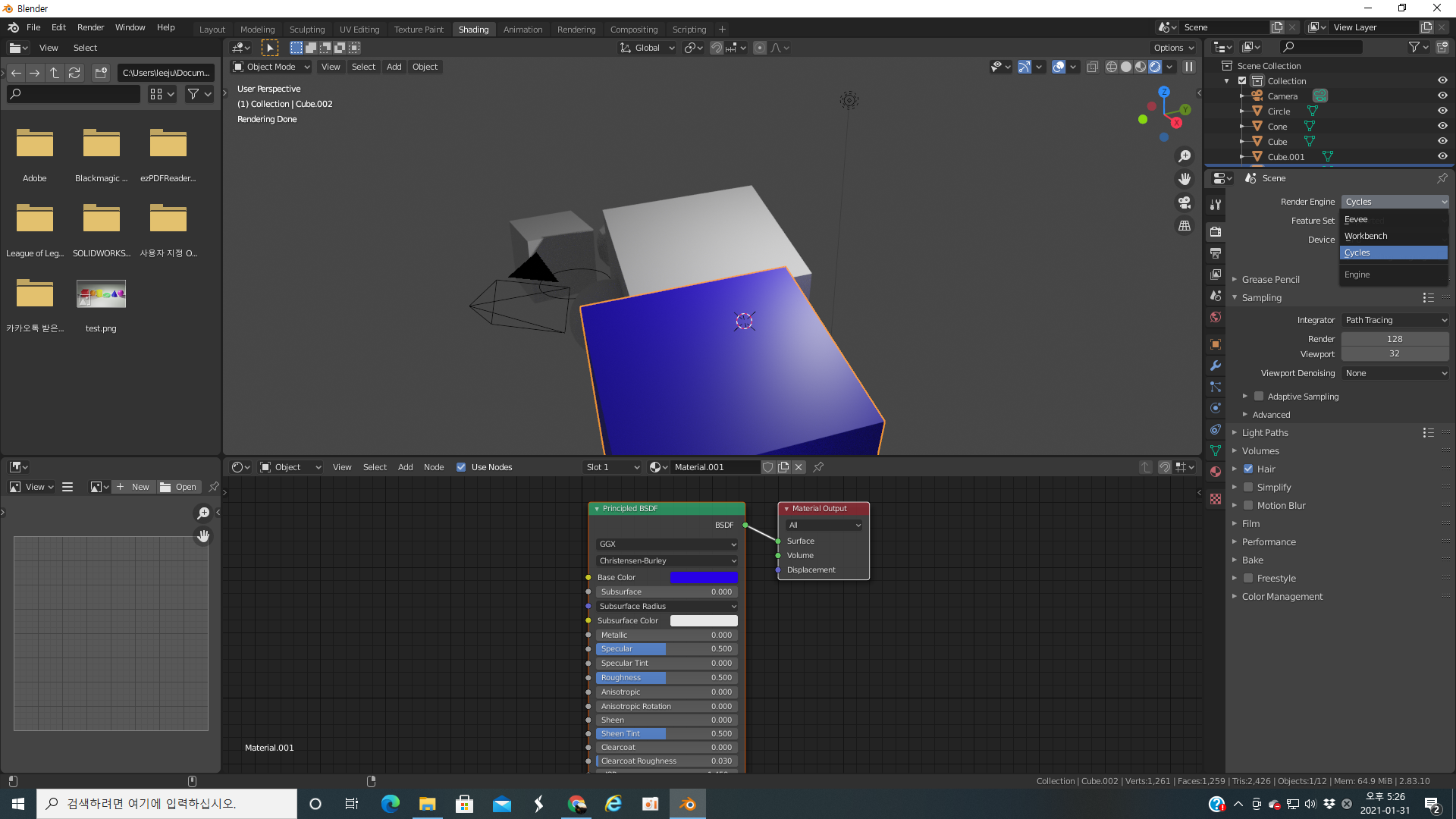
Task: Hide the Camera object in outliner
Action: pos(1442,96)
